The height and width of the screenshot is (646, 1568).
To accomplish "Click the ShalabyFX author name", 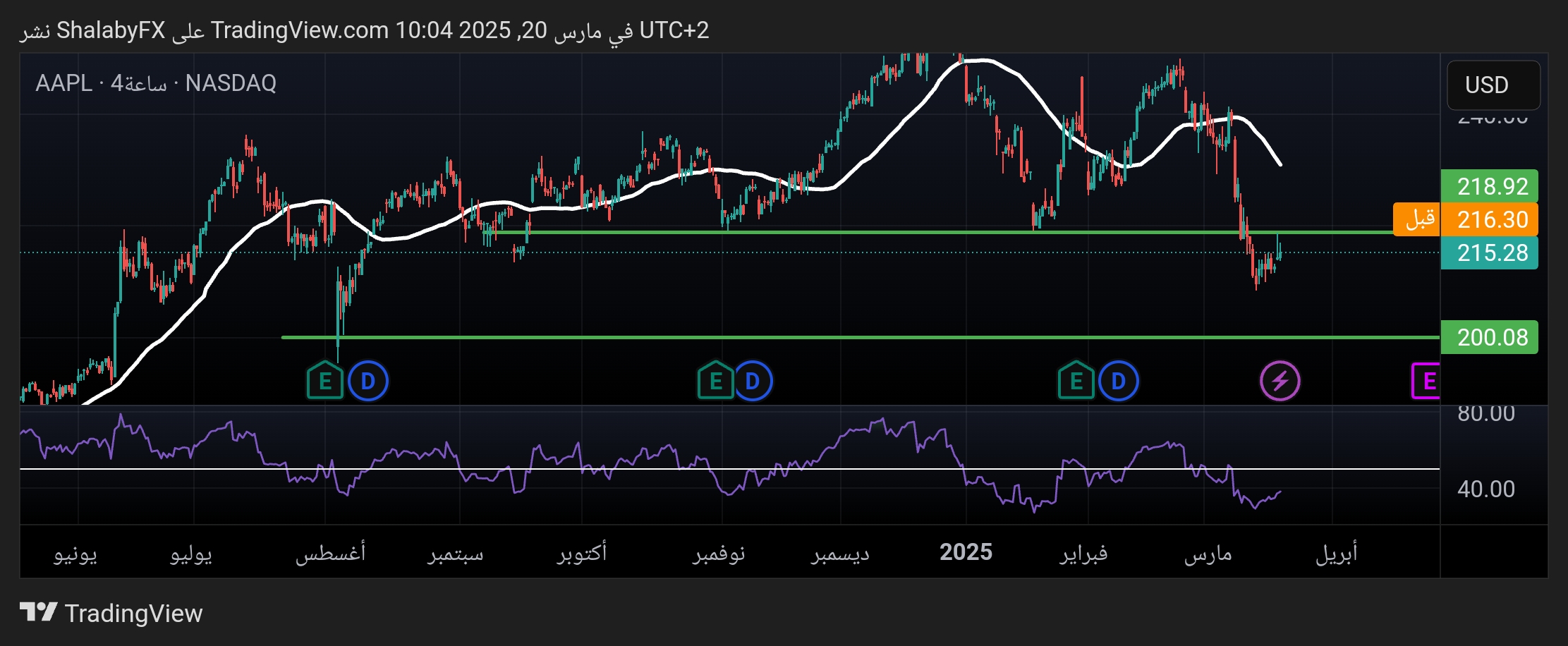I will (111, 30).
